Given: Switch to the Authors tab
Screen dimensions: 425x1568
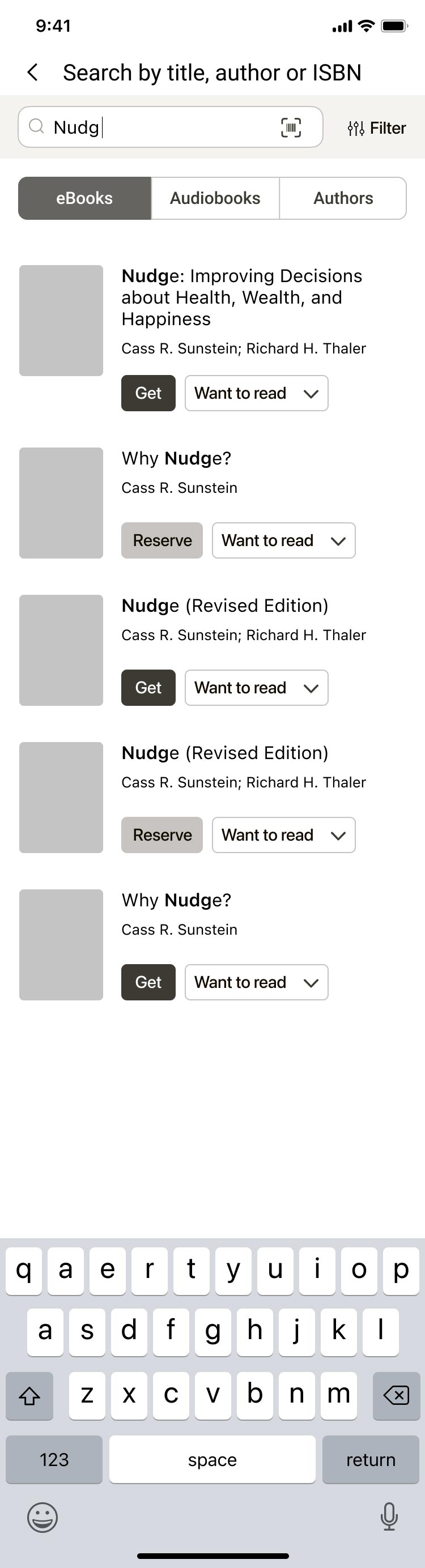Looking at the screenshot, I should point(343,198).
